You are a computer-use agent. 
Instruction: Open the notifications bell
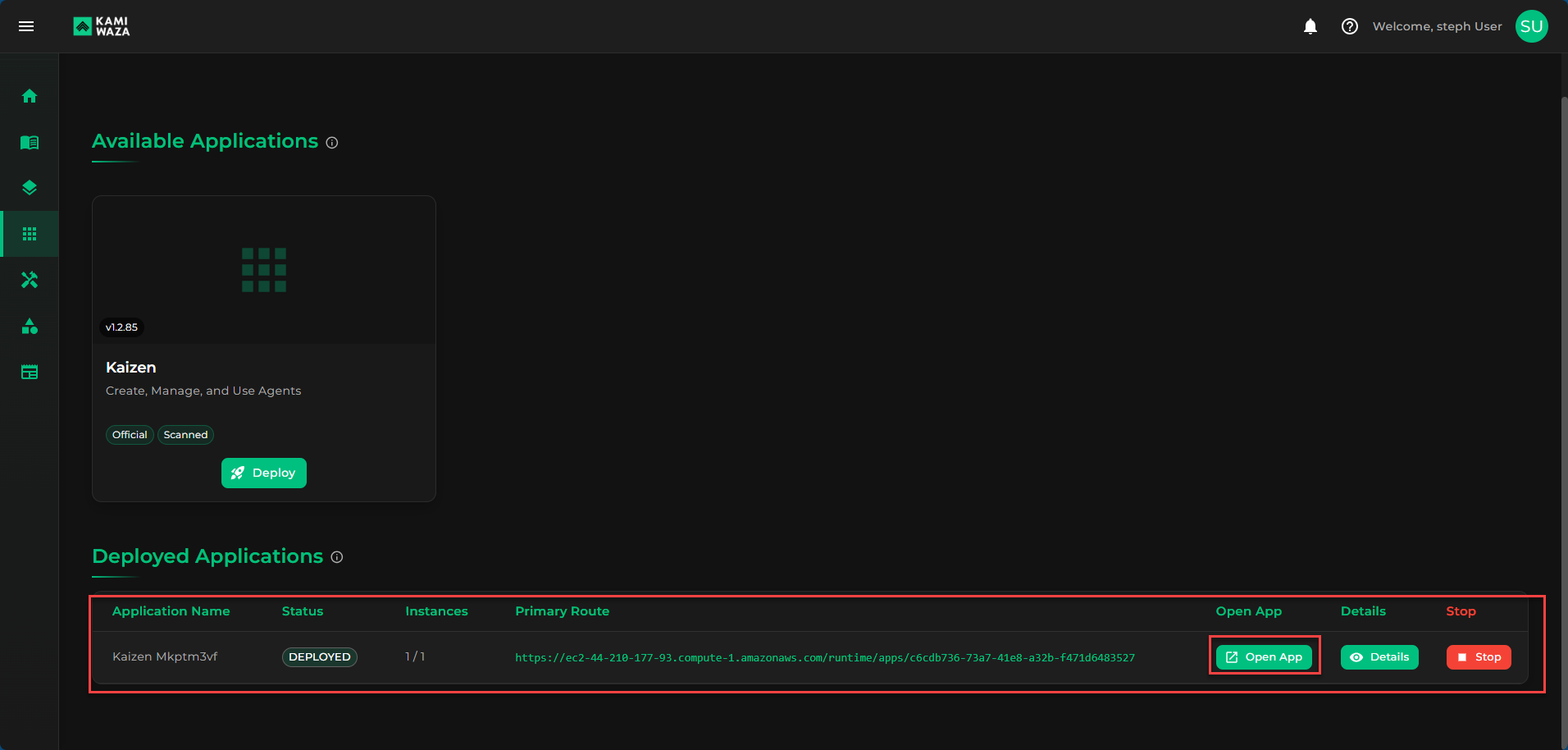point(1310,26)
